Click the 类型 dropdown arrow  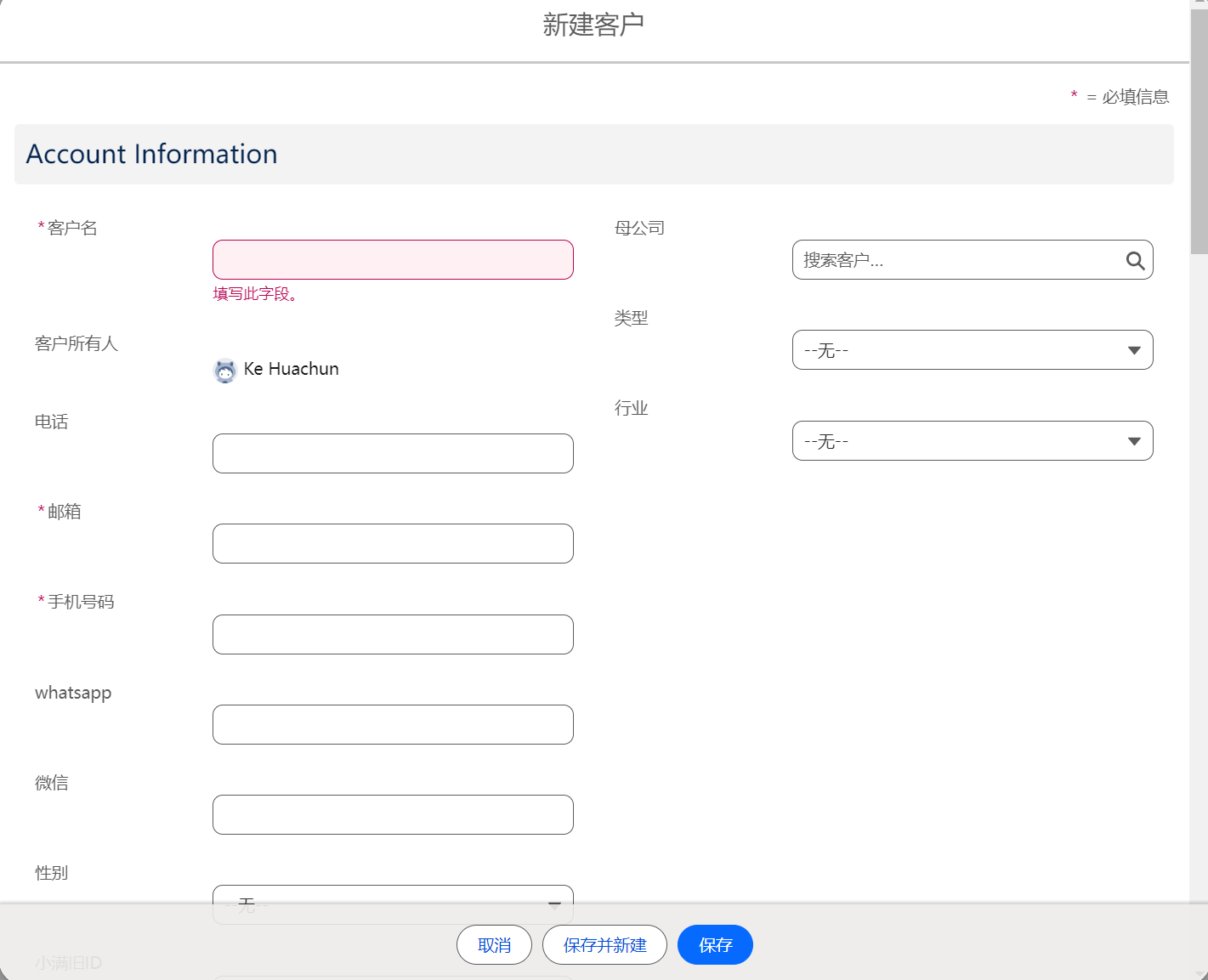1134,351
